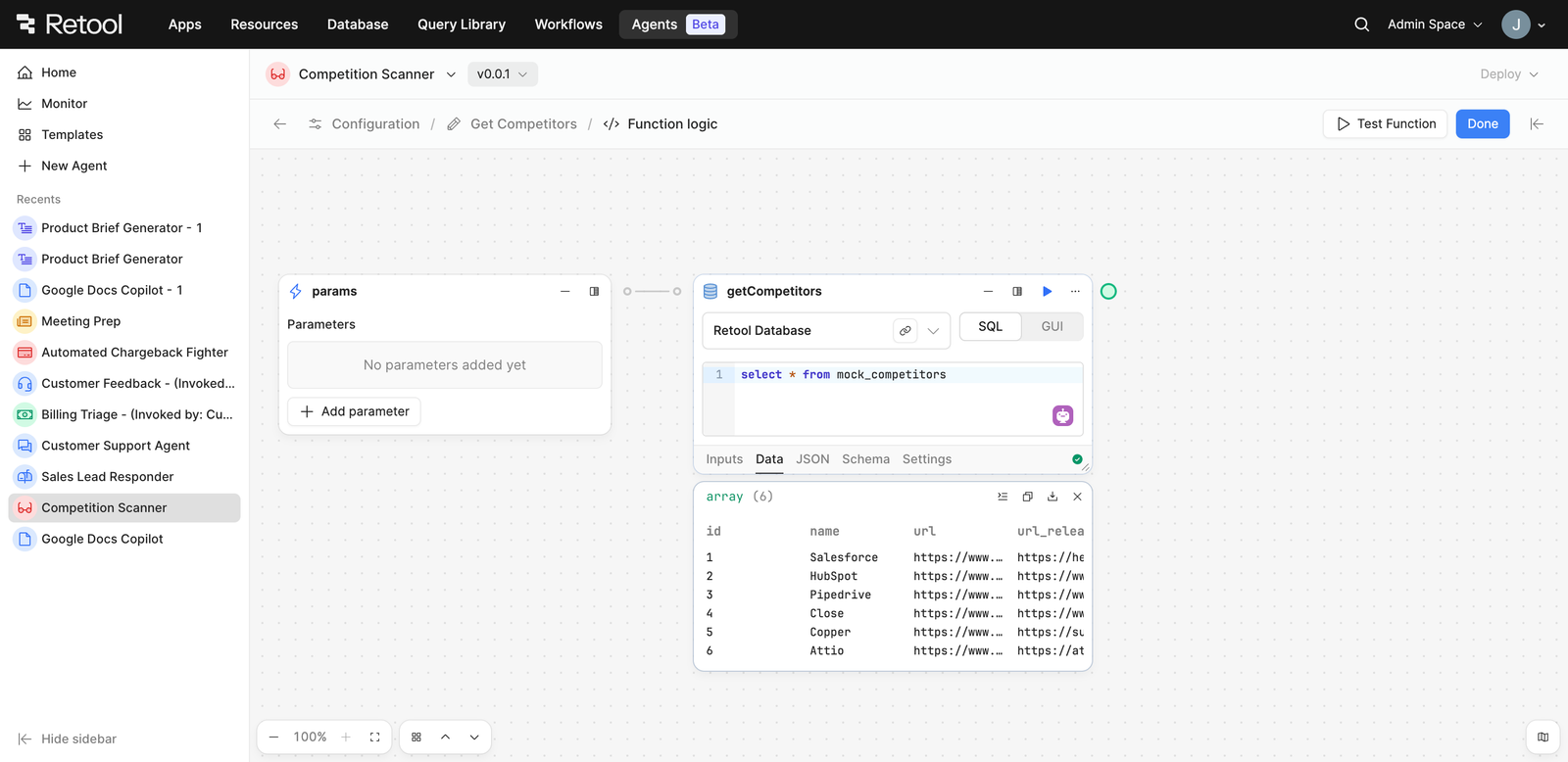1568x762 pixels.
Task: Run the getCompetitors query play button
Action: 1047,292
